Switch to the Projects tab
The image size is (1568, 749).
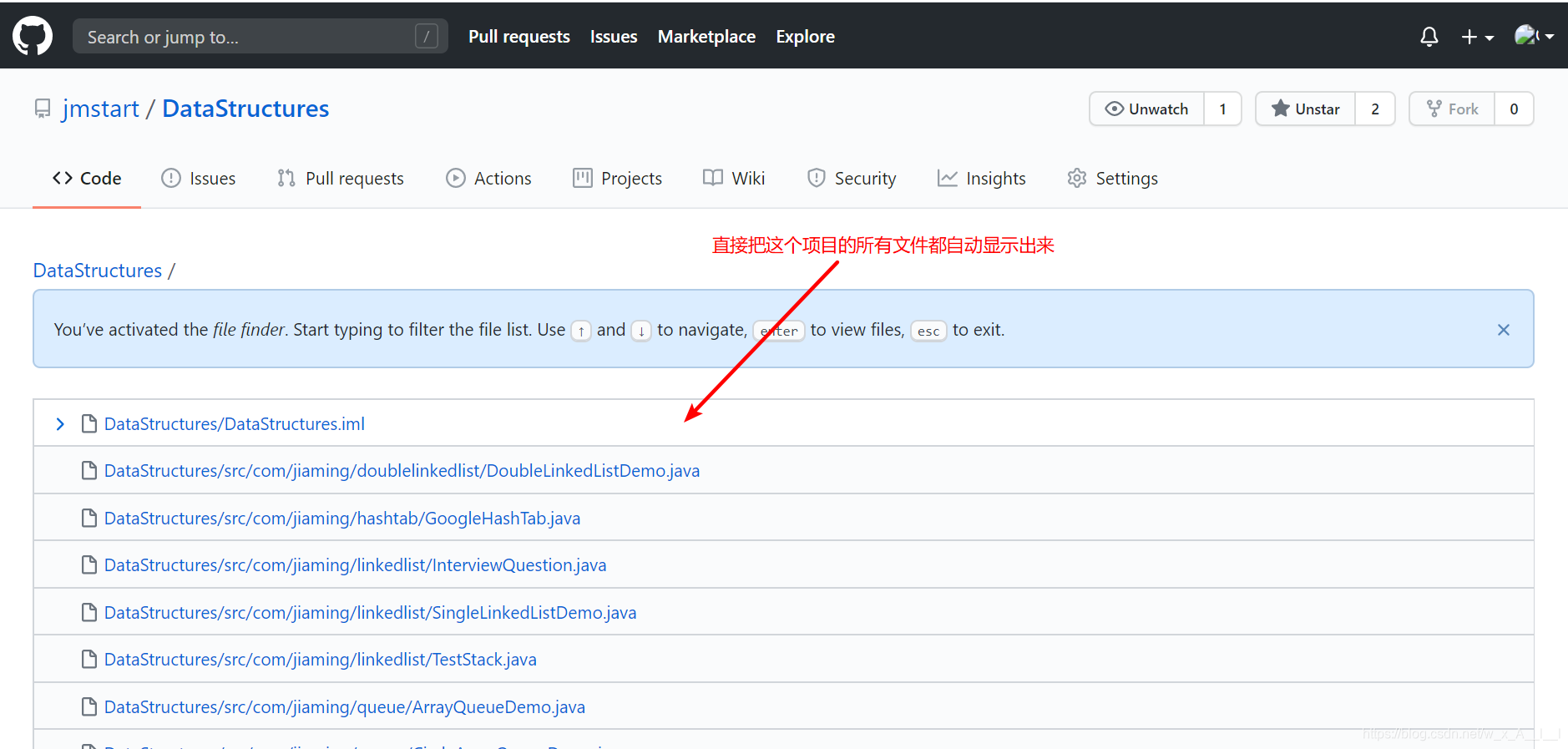[617, 178]
